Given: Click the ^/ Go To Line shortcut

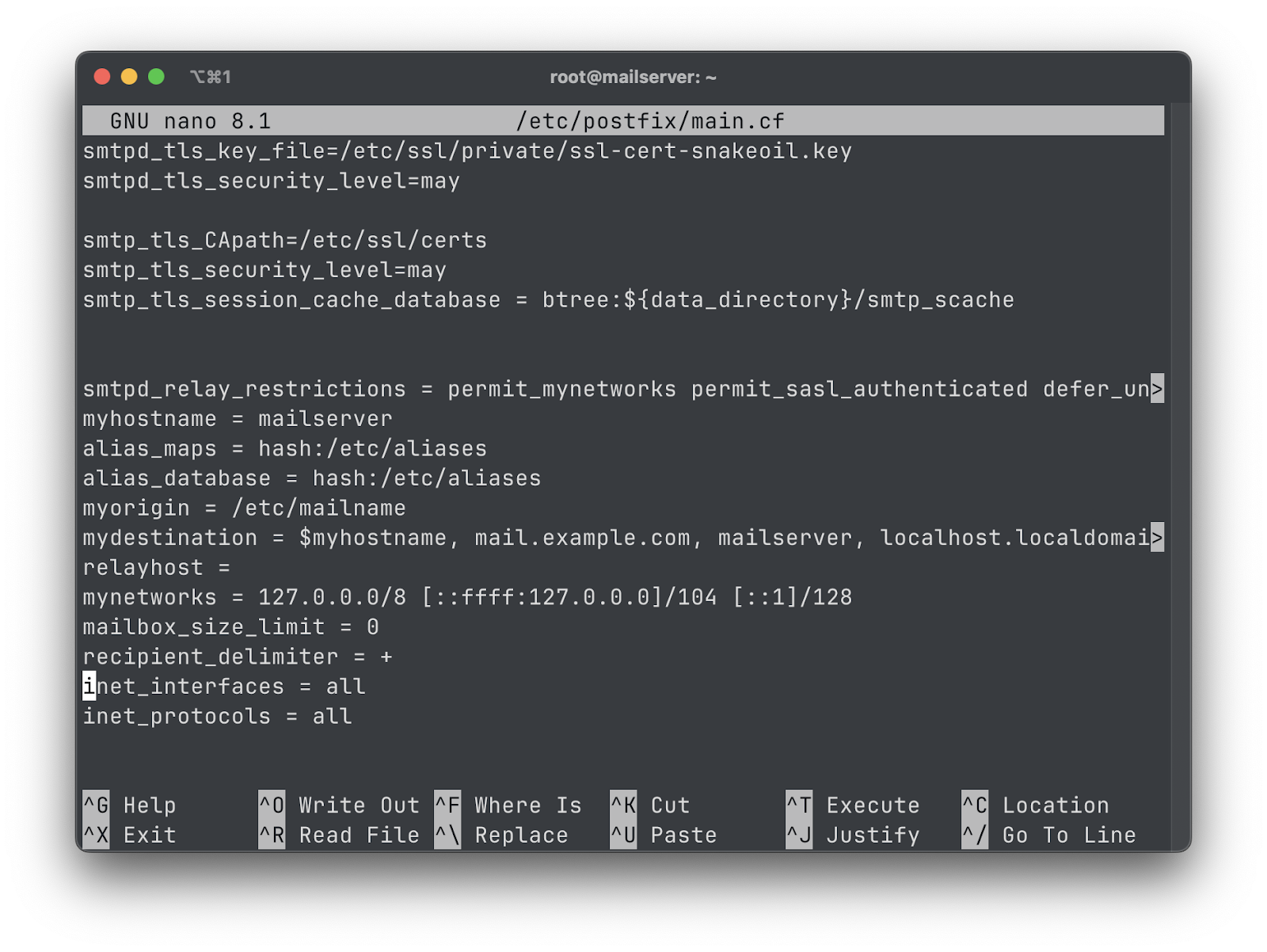Looking at the screenshot, I should pyautogui.click(x=1049, y=836).
